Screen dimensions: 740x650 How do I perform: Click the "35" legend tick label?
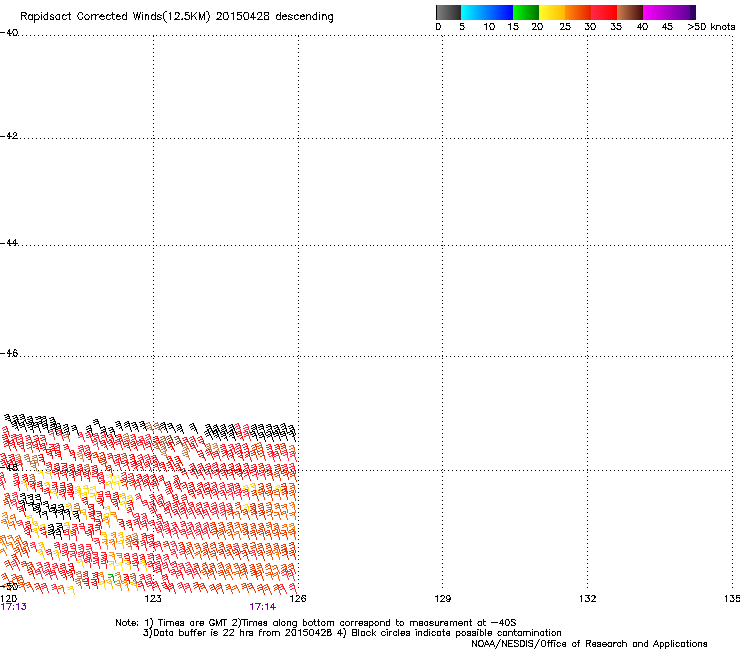pos(616,27)
